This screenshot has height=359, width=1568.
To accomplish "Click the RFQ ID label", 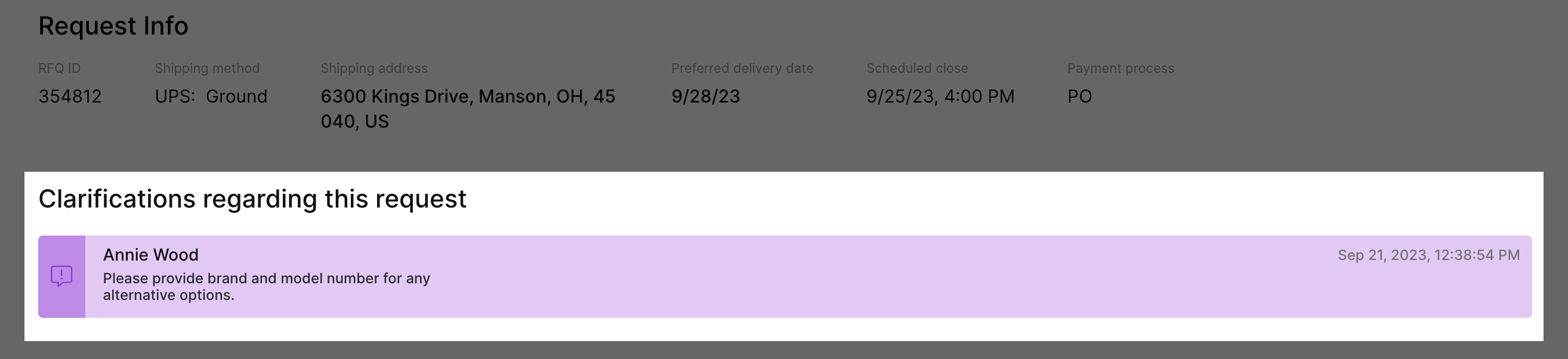I will (x=59, y=68).
